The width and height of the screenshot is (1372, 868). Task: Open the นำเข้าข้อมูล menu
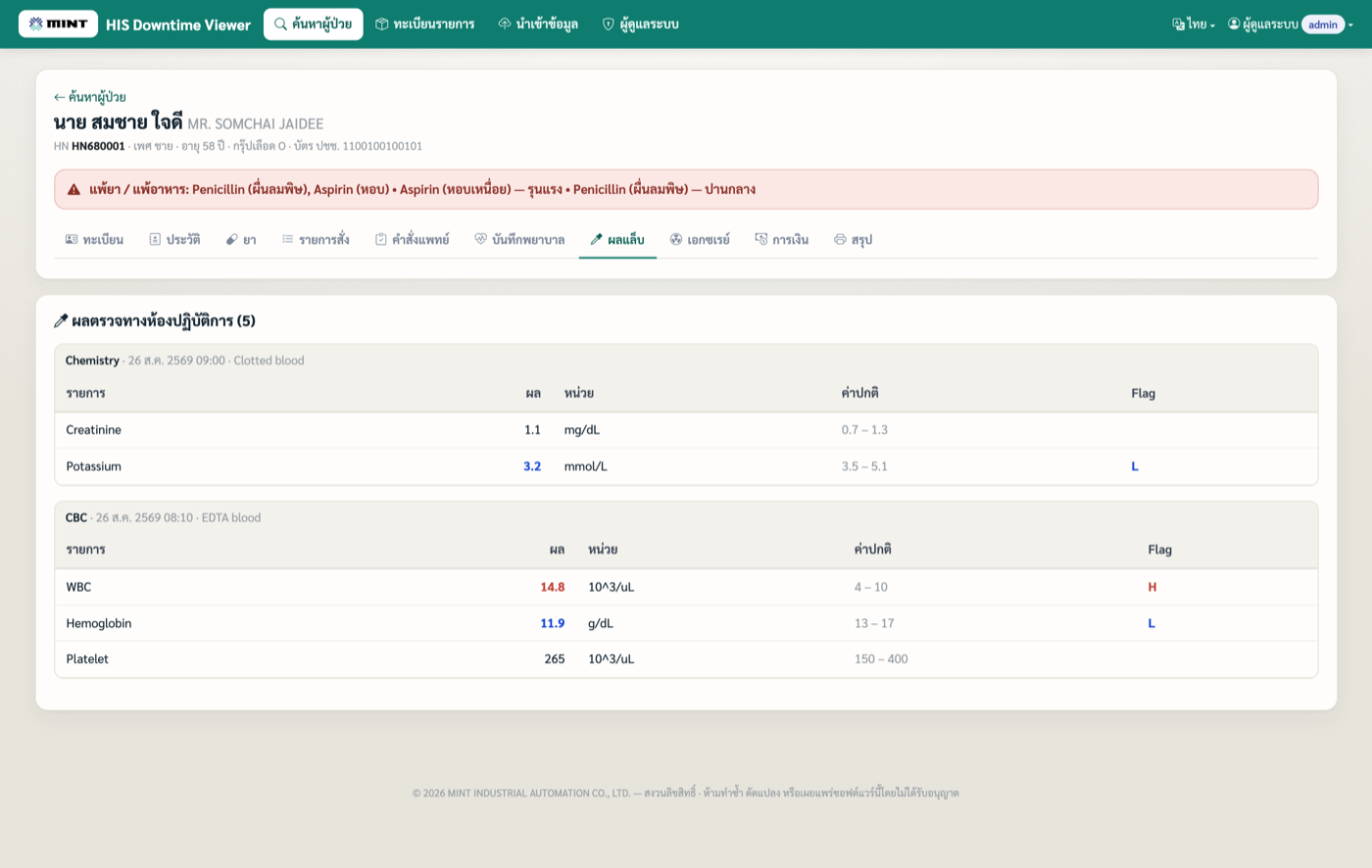(x=538, y=24)
